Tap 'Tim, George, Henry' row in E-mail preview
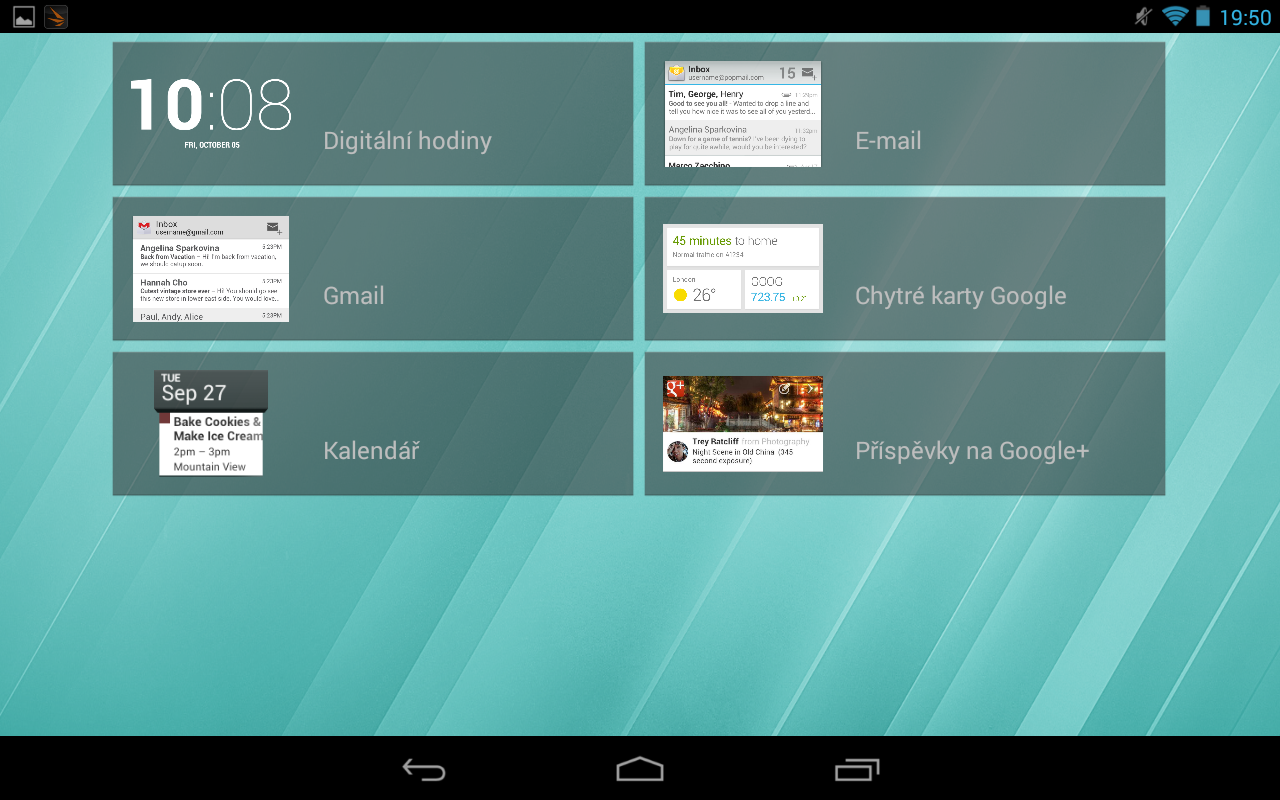The height and width of the screenshot is (800, 1280). point(743,102)
